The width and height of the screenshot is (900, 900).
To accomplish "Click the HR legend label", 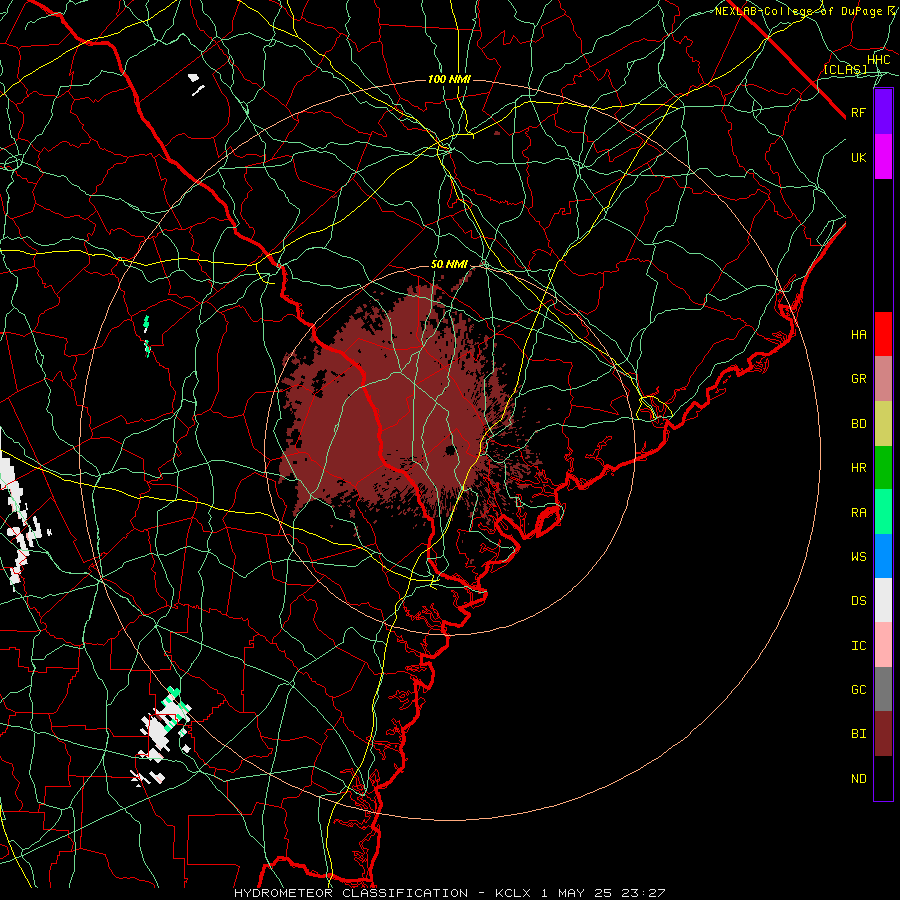I will click(858, 468).
